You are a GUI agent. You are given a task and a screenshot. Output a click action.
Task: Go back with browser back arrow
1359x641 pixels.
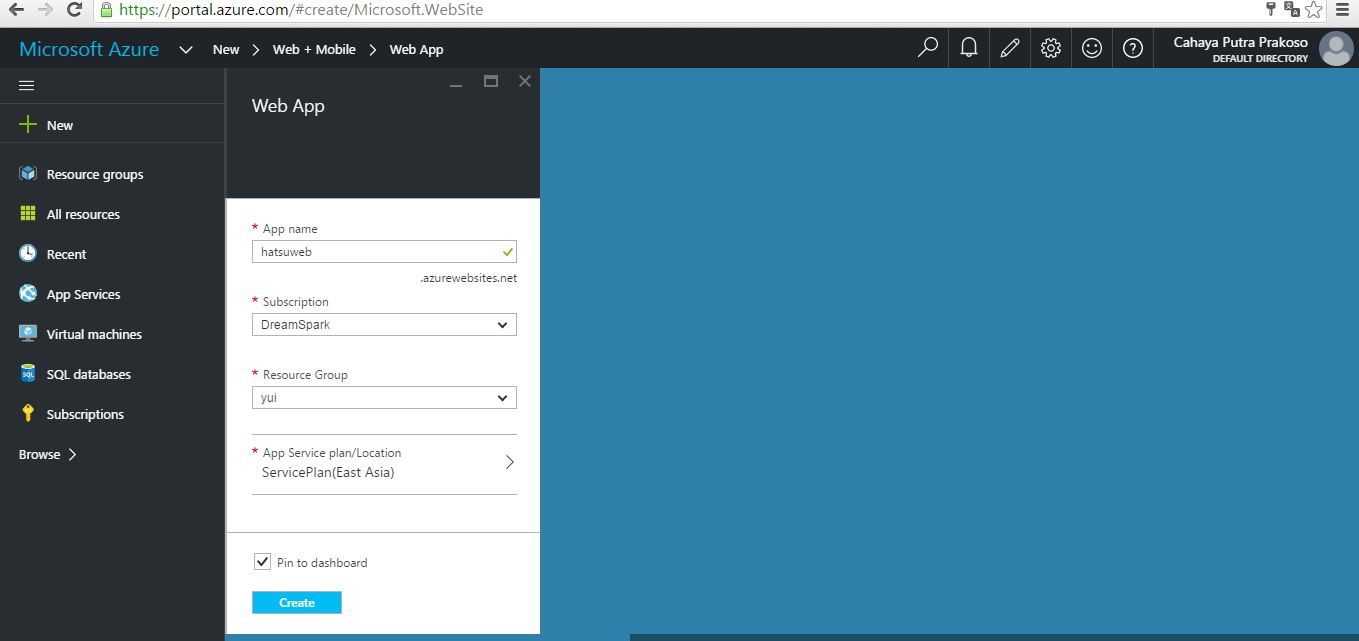point(15,10)
